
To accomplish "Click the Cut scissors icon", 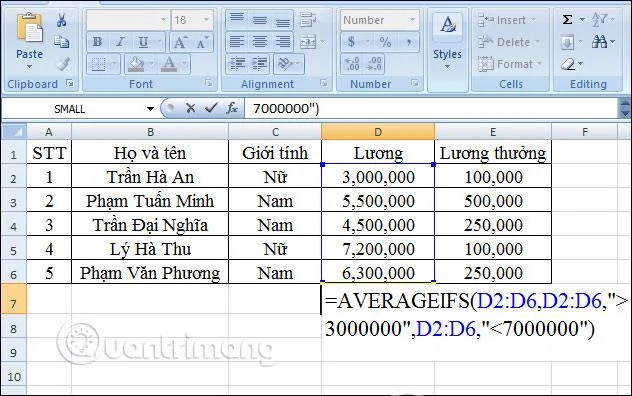I will tap(62, 20).
